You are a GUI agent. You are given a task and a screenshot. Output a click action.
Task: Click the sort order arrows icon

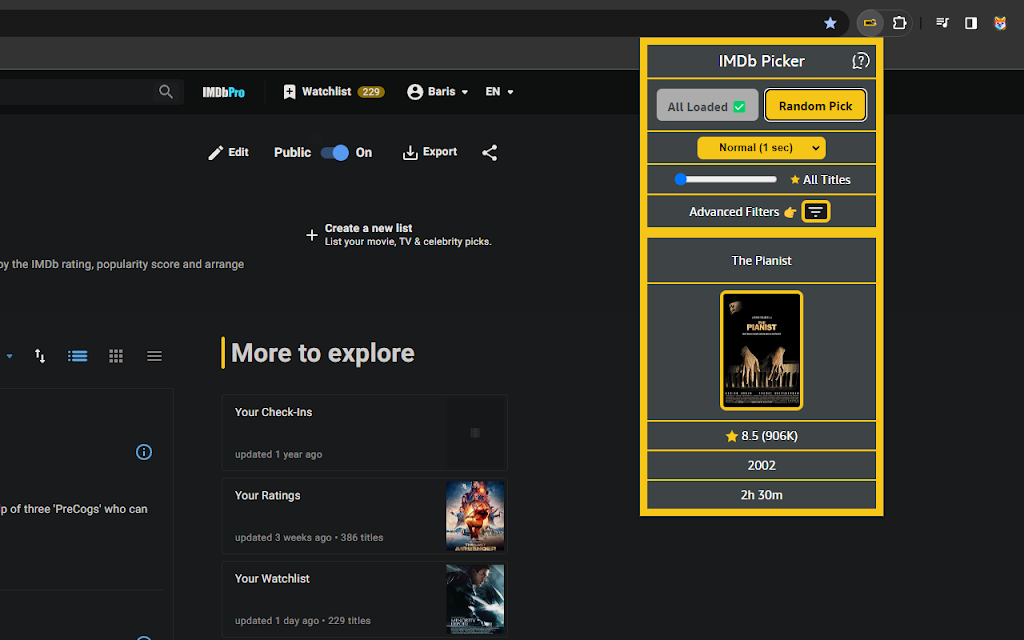click(x=40, y=355)
